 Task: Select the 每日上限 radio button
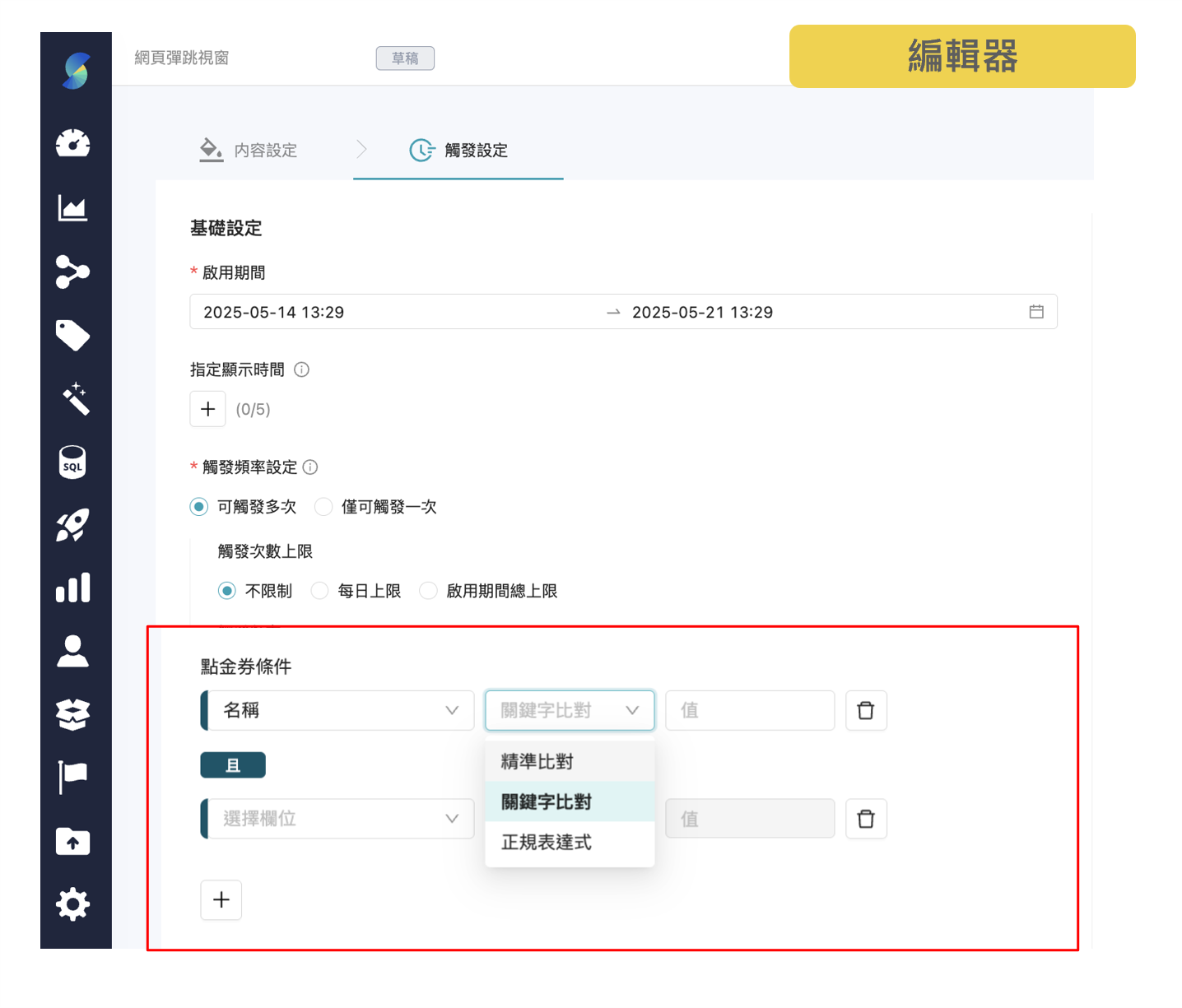pos(319,590)
